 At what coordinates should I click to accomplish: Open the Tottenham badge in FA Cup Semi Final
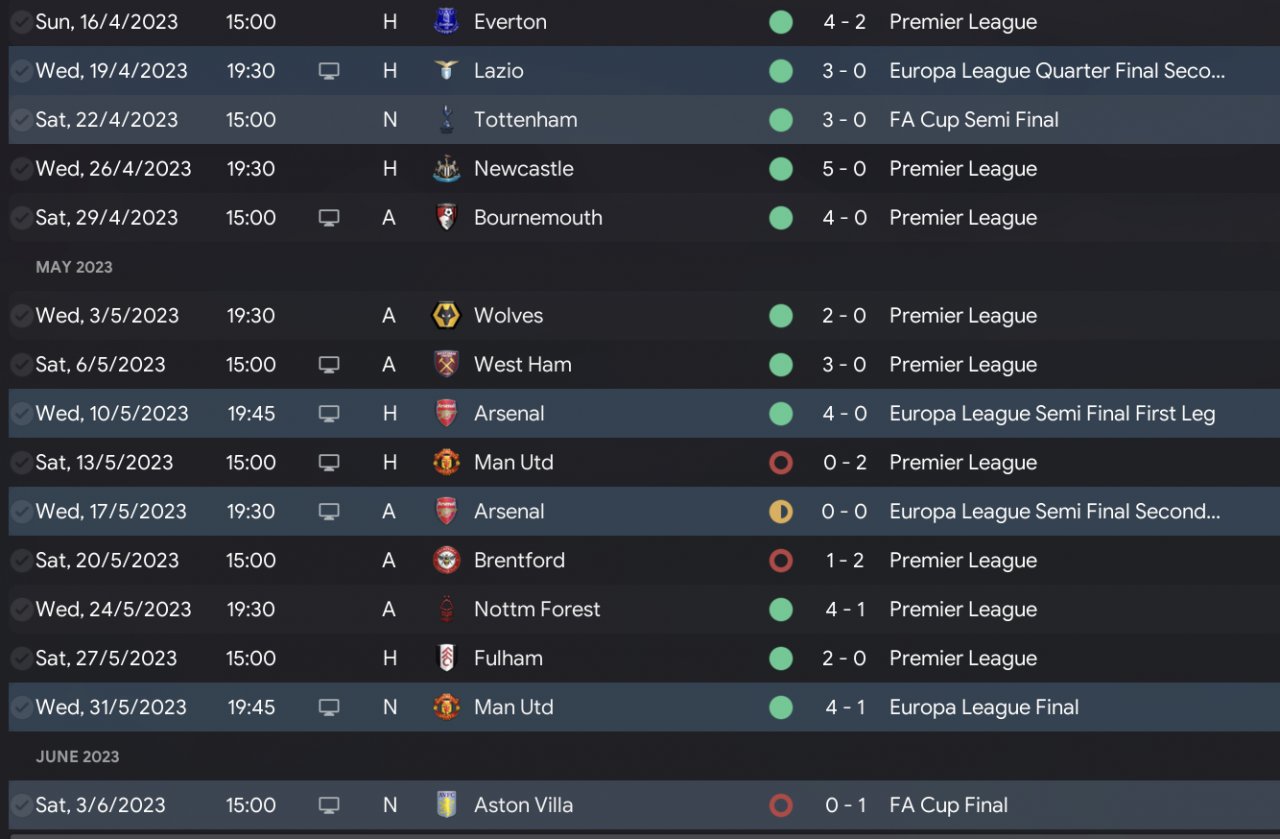point(446,119)
